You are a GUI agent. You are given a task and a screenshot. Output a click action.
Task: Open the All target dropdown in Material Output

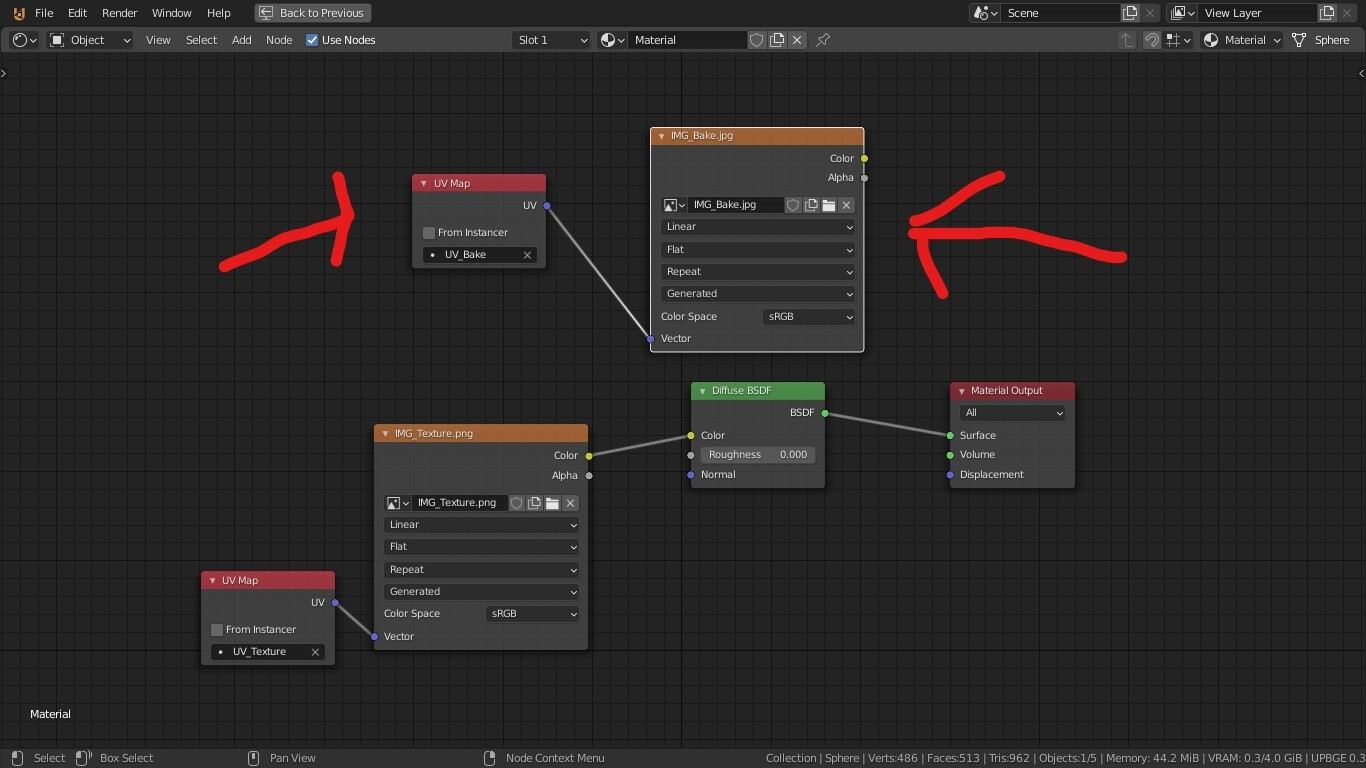pos(1012,413)
